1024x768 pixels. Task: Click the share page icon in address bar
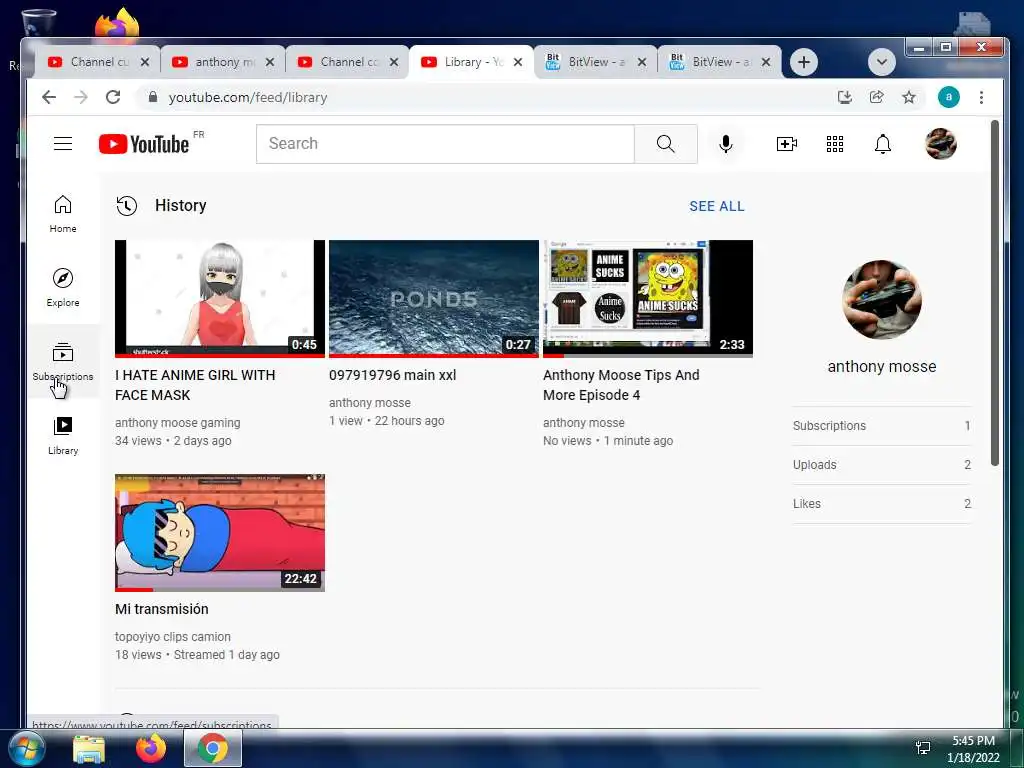876,97
